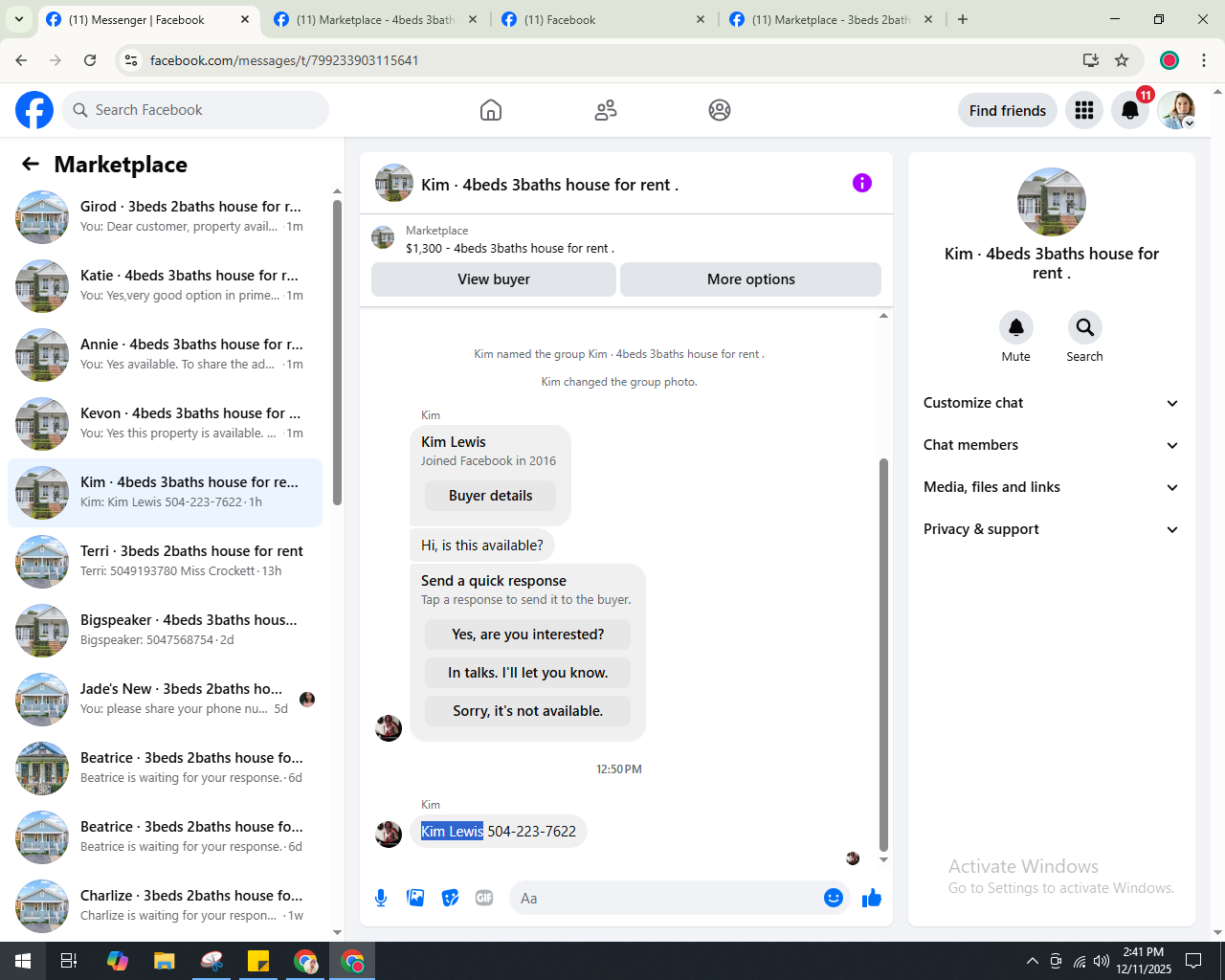
Task: Click the View buyer button
Action: 494,279
